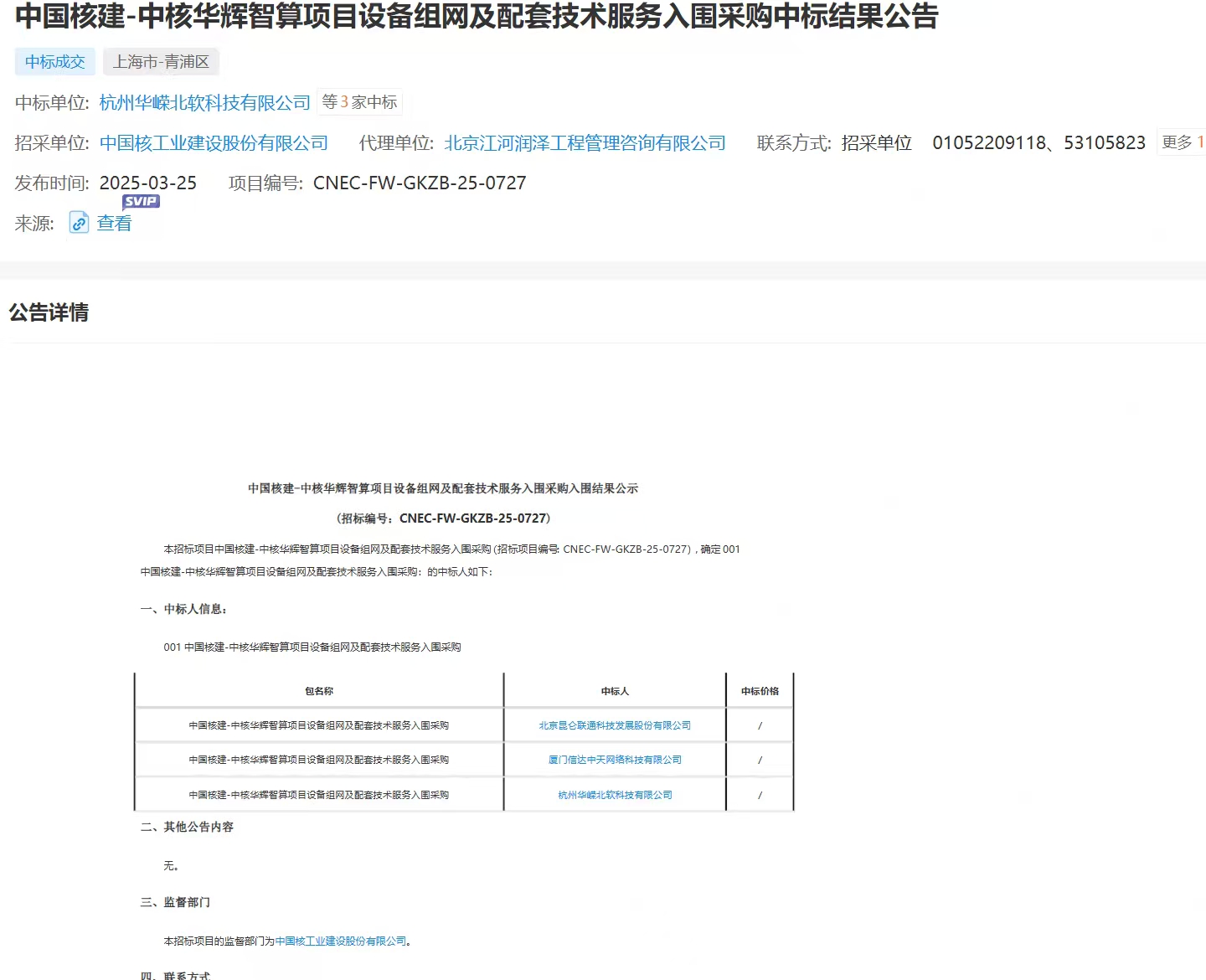Click the 三、监督部门 heading
Screen dimensions: 1206x980
175,902
